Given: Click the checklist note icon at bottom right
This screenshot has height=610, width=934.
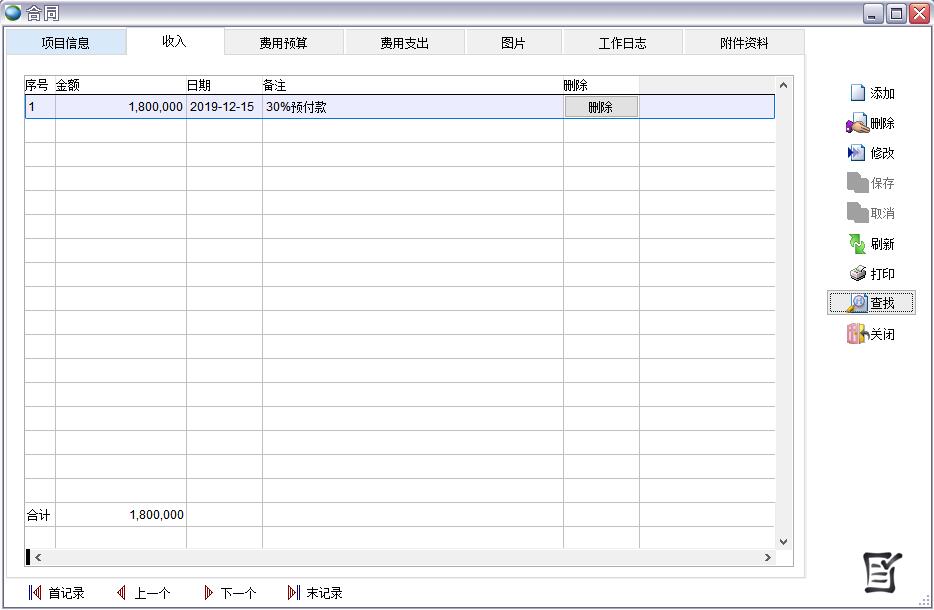Looking at the screenshot, I should tap(882, 572).
